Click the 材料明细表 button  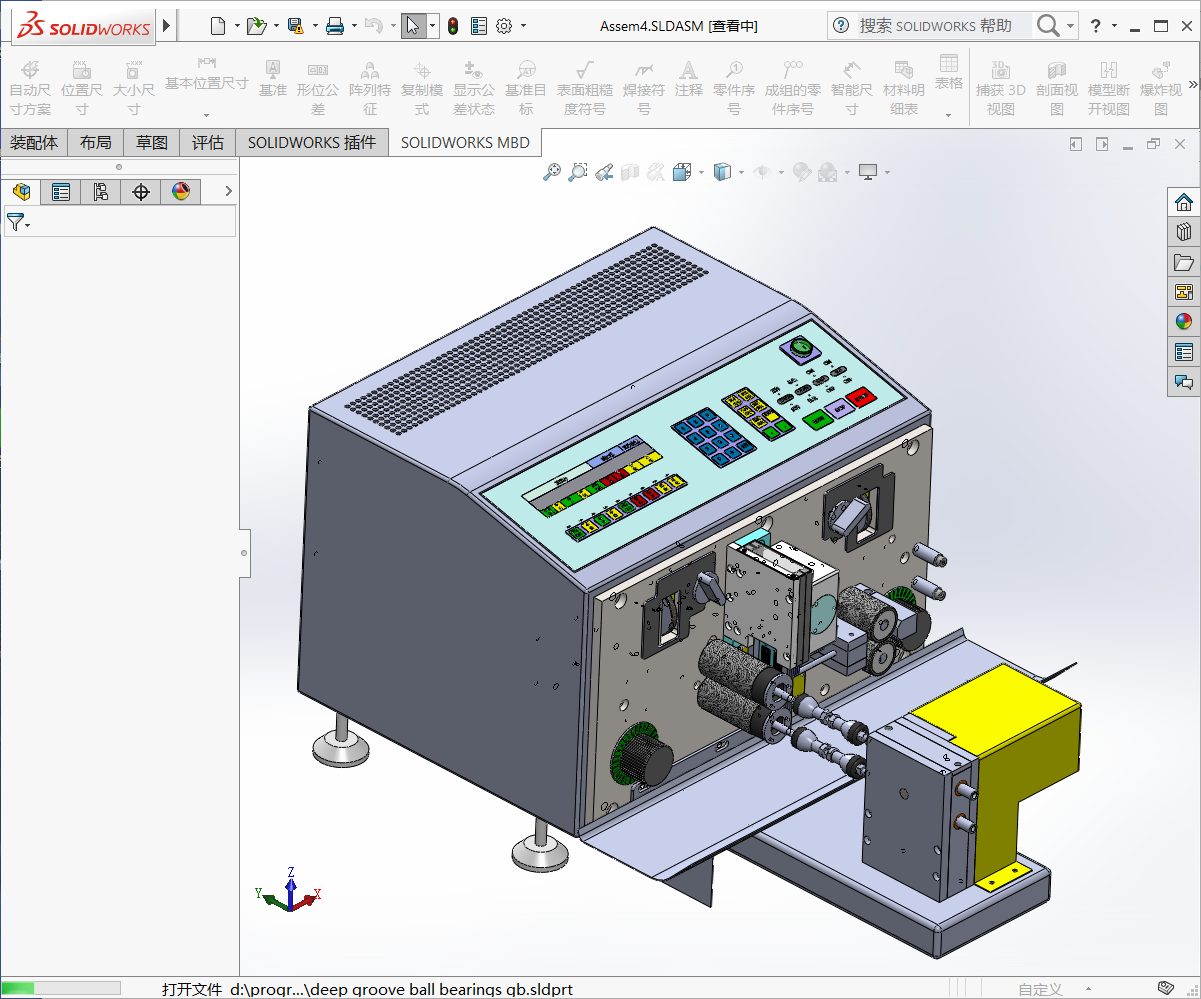click(x=903, y=88)
